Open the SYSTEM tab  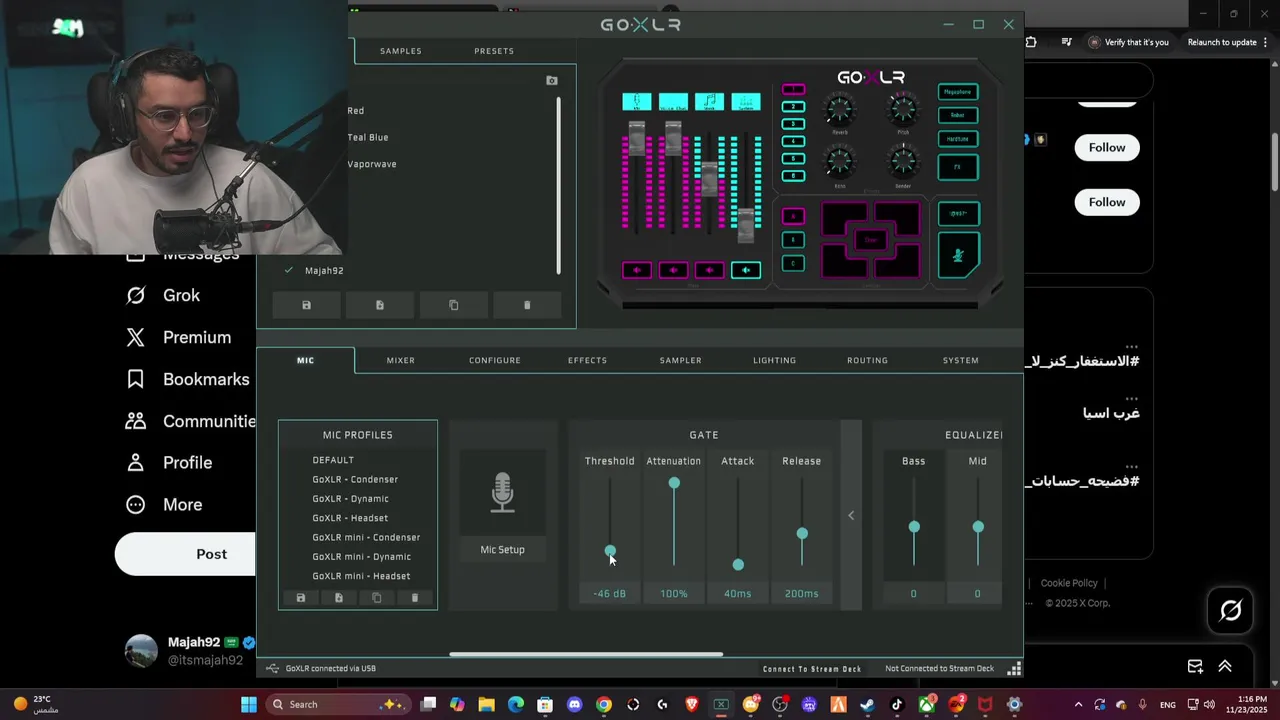961,360
